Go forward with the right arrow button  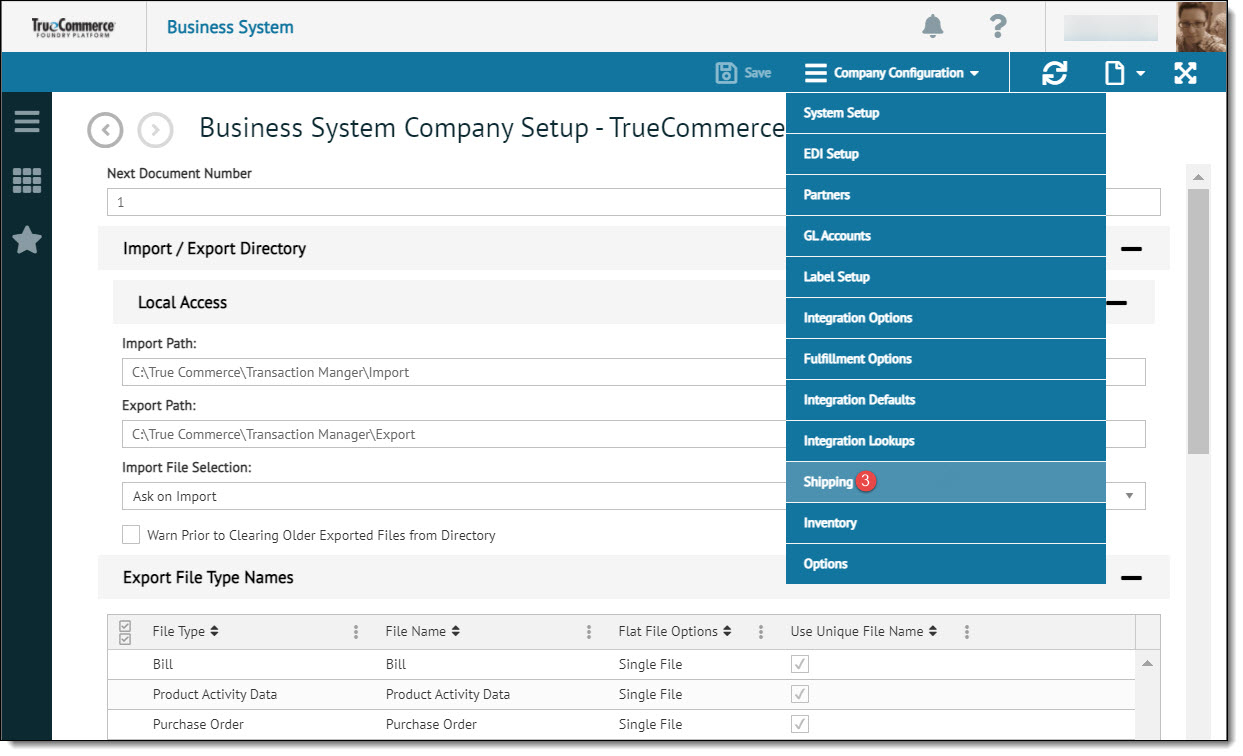tap(155, 130)
